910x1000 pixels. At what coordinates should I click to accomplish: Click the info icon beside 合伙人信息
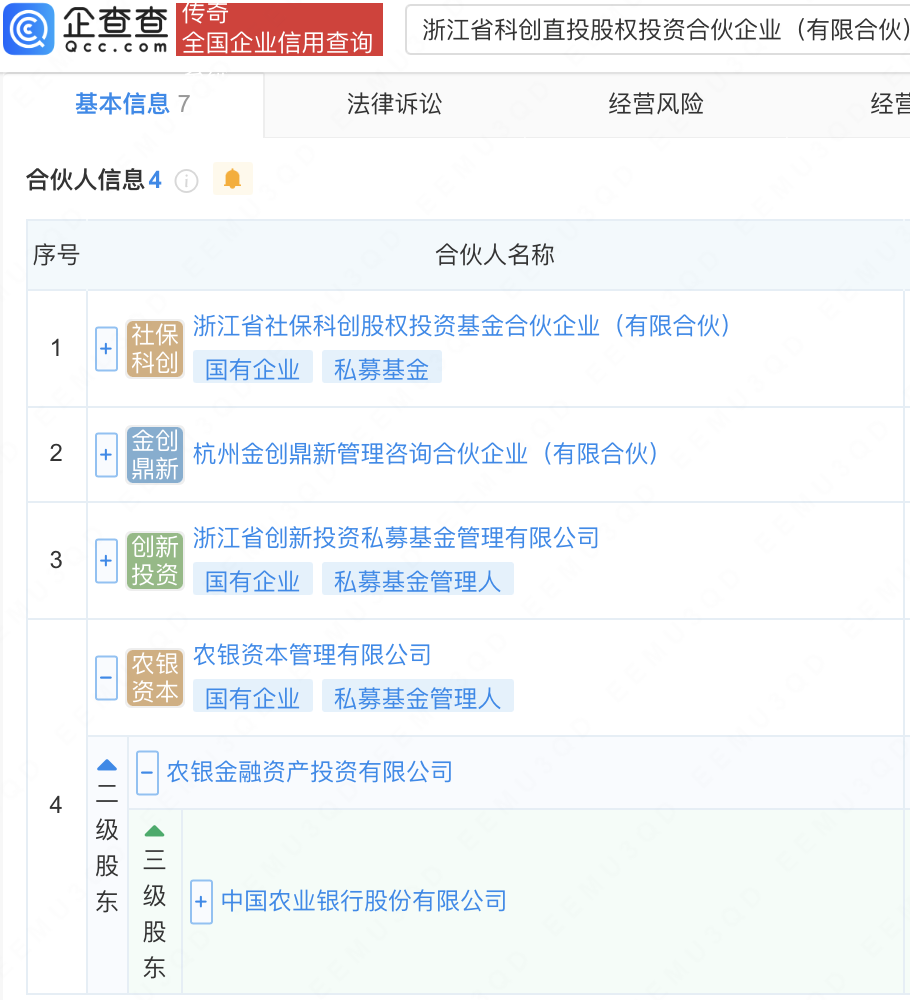187,180
